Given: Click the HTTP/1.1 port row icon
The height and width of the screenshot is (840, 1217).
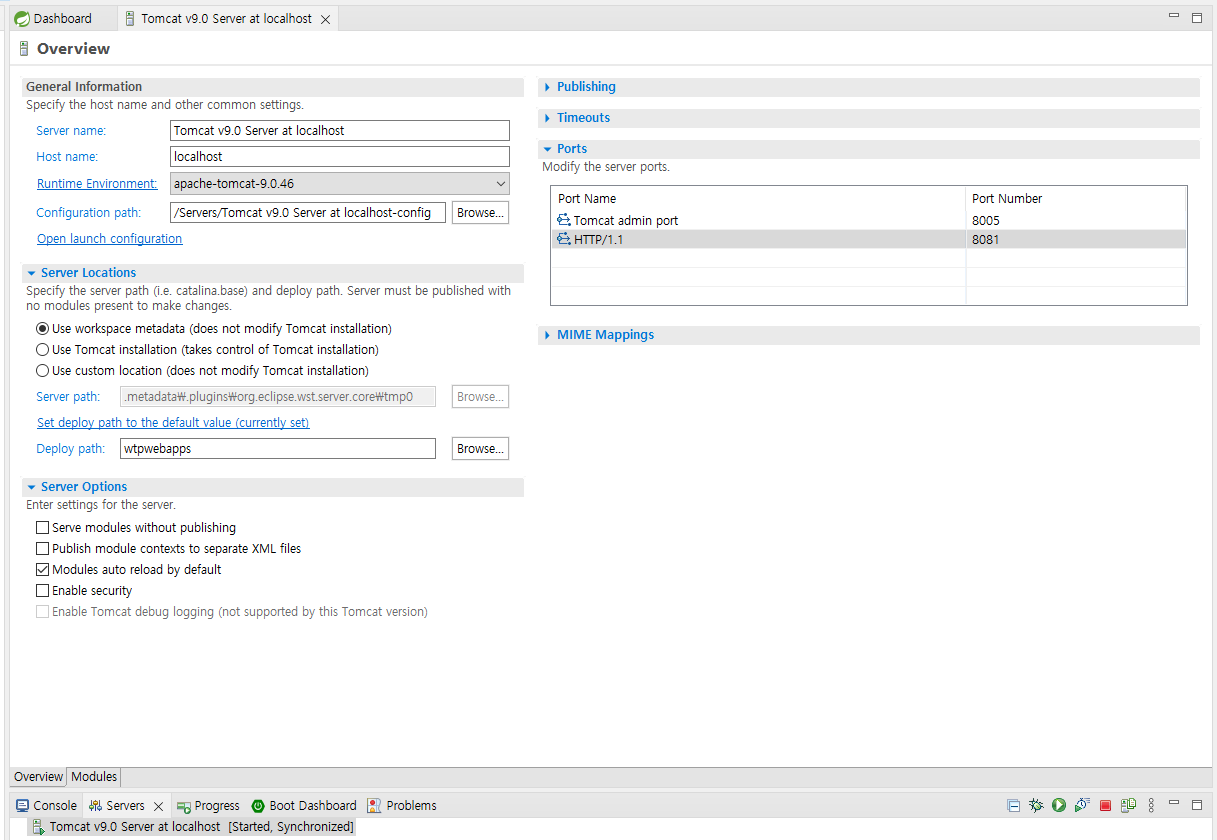Looking at the screenshot, I should [564, 239].
